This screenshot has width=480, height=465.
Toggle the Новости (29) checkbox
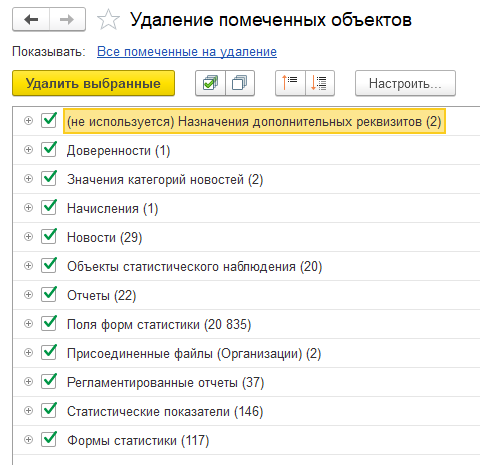coord(49,236)
